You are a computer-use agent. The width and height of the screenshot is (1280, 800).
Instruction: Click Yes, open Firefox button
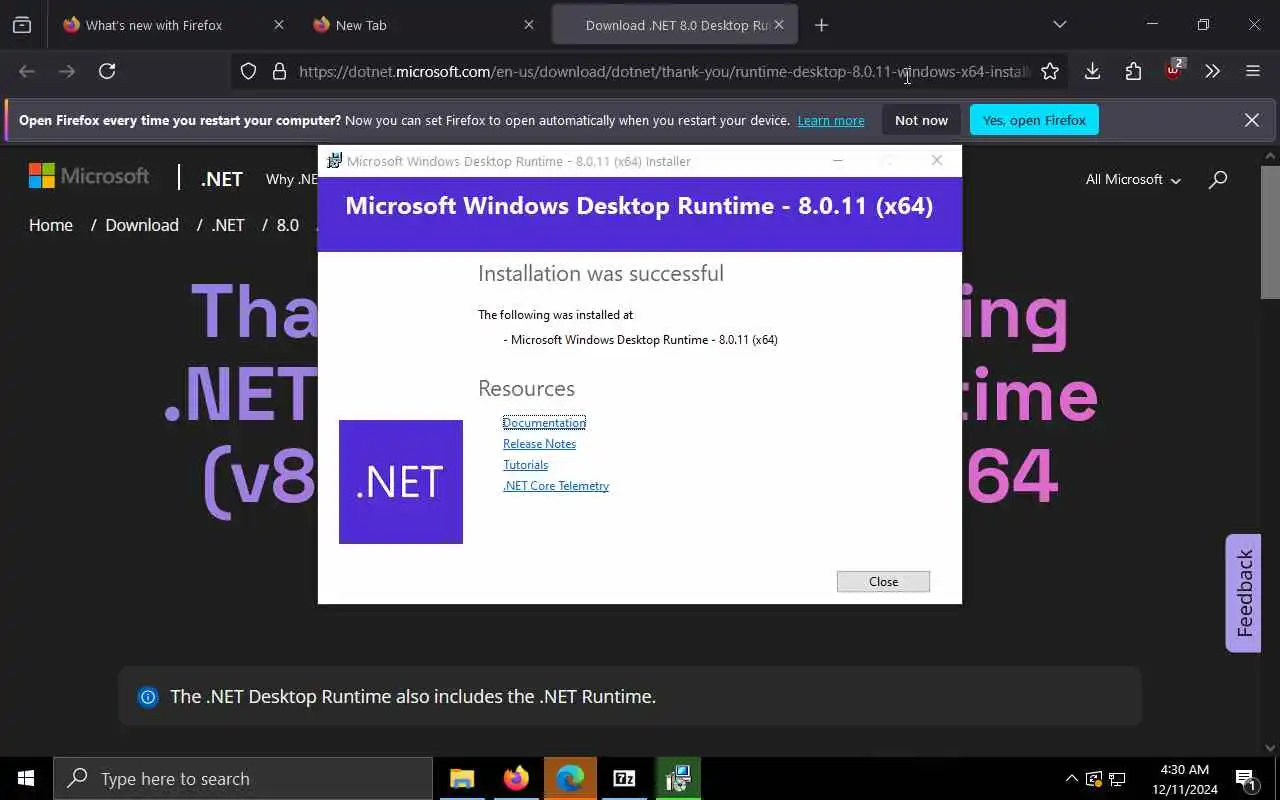tap(1034, 120)
